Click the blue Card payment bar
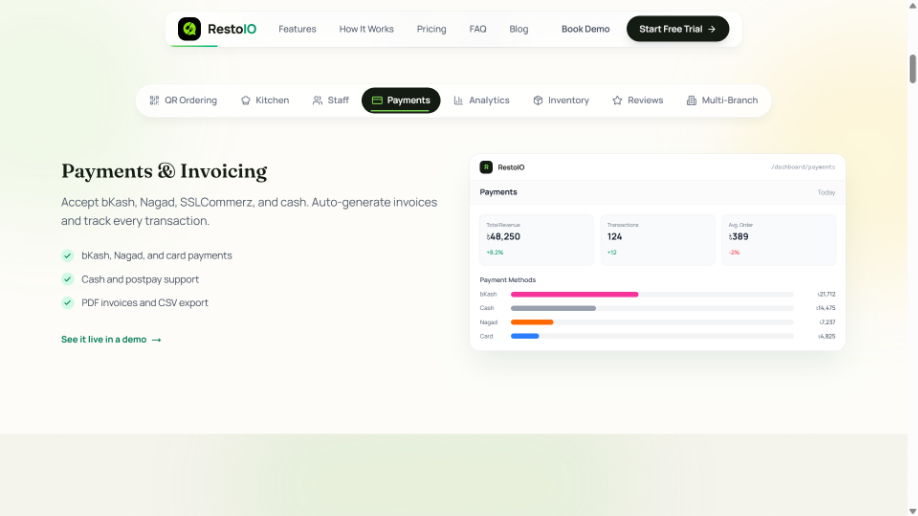Screen dimensions: 918x516 [x=525, y=336]
